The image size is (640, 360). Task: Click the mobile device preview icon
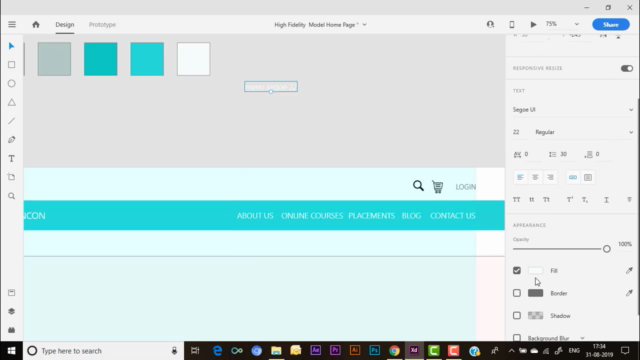(511, 24)
